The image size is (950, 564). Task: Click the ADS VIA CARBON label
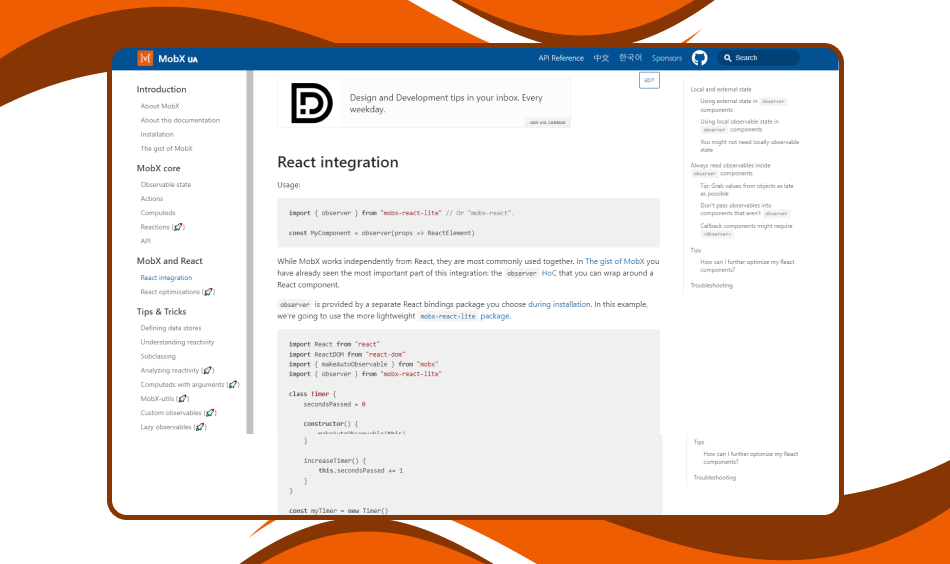click(548, 122)
